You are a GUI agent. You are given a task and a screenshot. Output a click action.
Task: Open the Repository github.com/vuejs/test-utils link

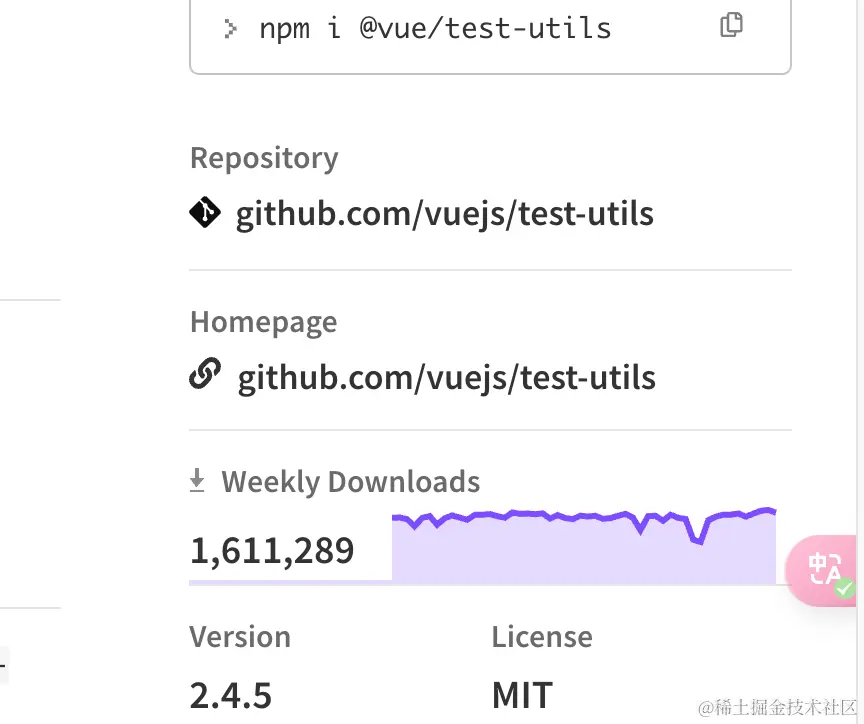point(444,214)
